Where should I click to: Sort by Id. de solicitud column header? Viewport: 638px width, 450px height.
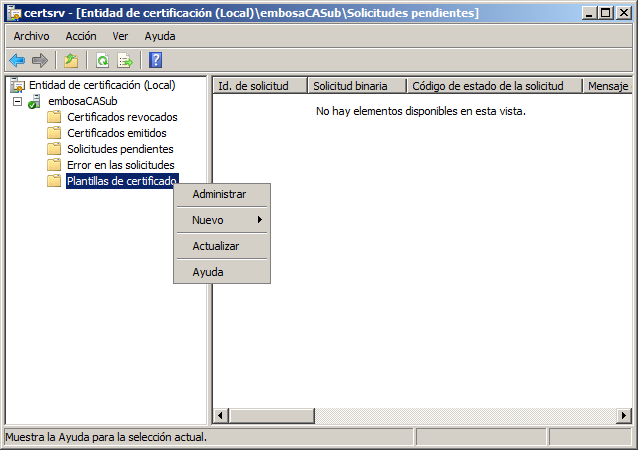click(259, 86)
